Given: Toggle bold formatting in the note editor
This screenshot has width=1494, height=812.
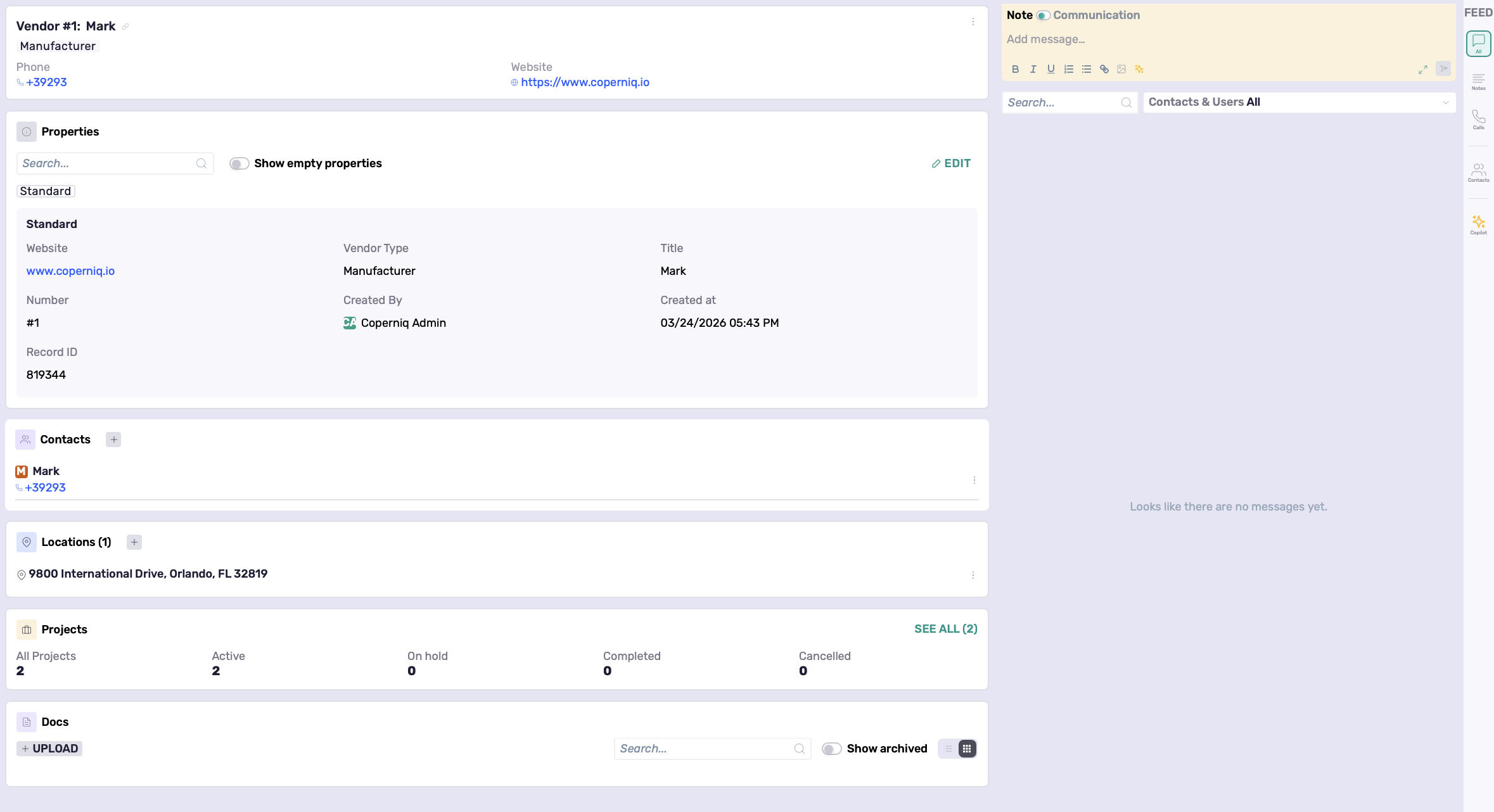Looking at the screenshot, I should [x=1015, y=69].
